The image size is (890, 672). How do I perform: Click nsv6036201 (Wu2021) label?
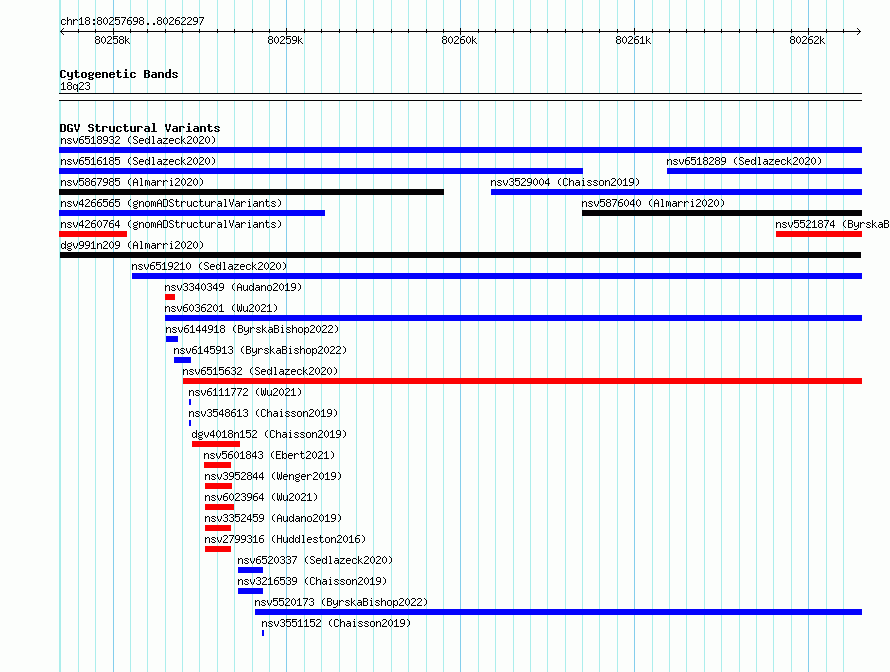[221, 308]
